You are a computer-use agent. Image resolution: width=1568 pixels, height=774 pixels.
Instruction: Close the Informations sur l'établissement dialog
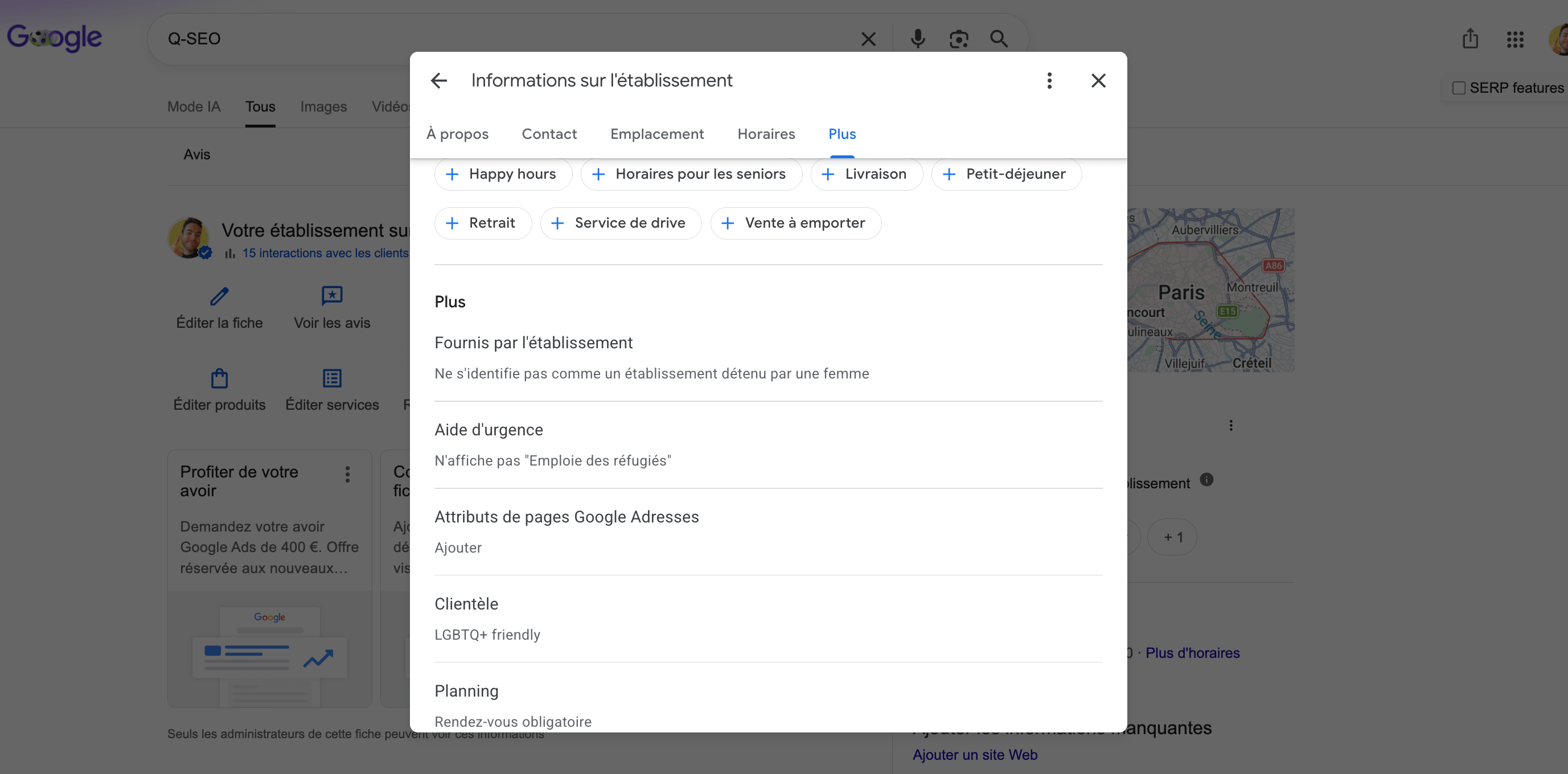1098,80
